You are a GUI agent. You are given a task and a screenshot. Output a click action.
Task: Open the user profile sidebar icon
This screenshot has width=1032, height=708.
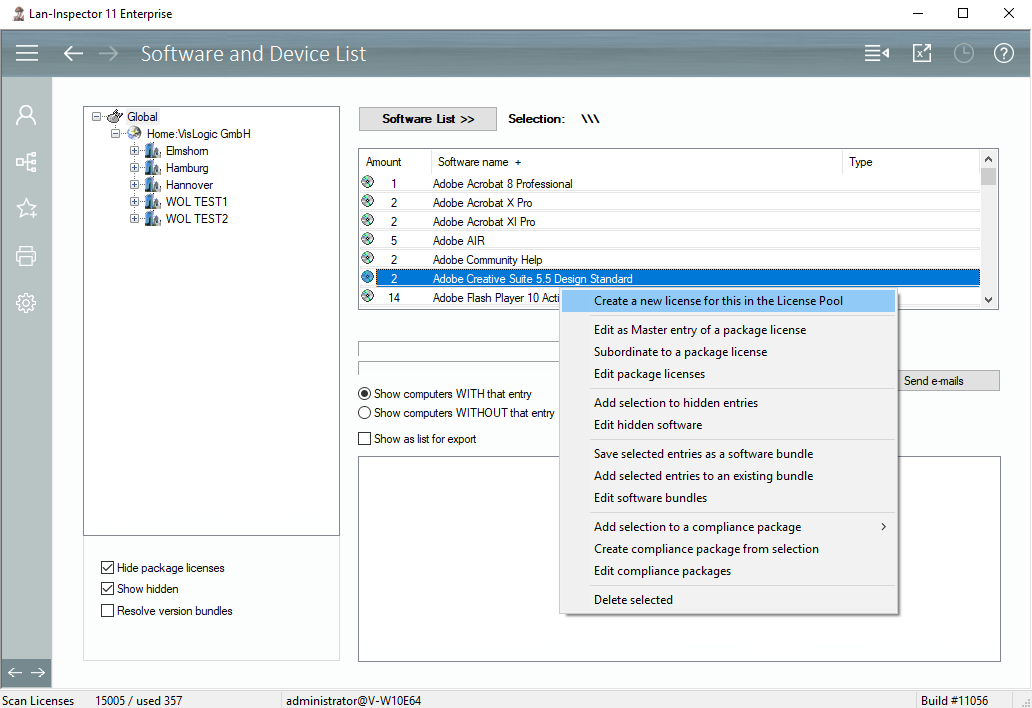[x=26, y=115]
